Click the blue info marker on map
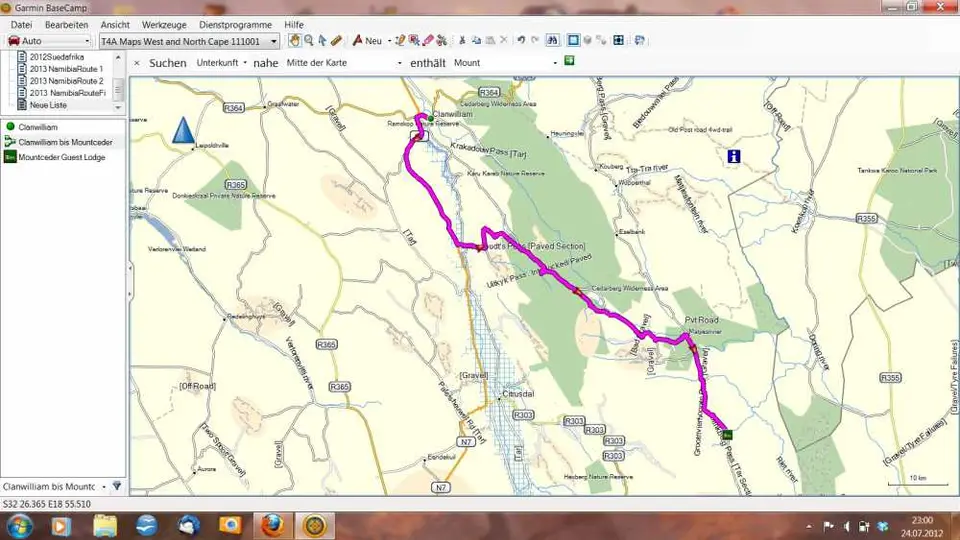960x540 pixels. coord(733,156)
